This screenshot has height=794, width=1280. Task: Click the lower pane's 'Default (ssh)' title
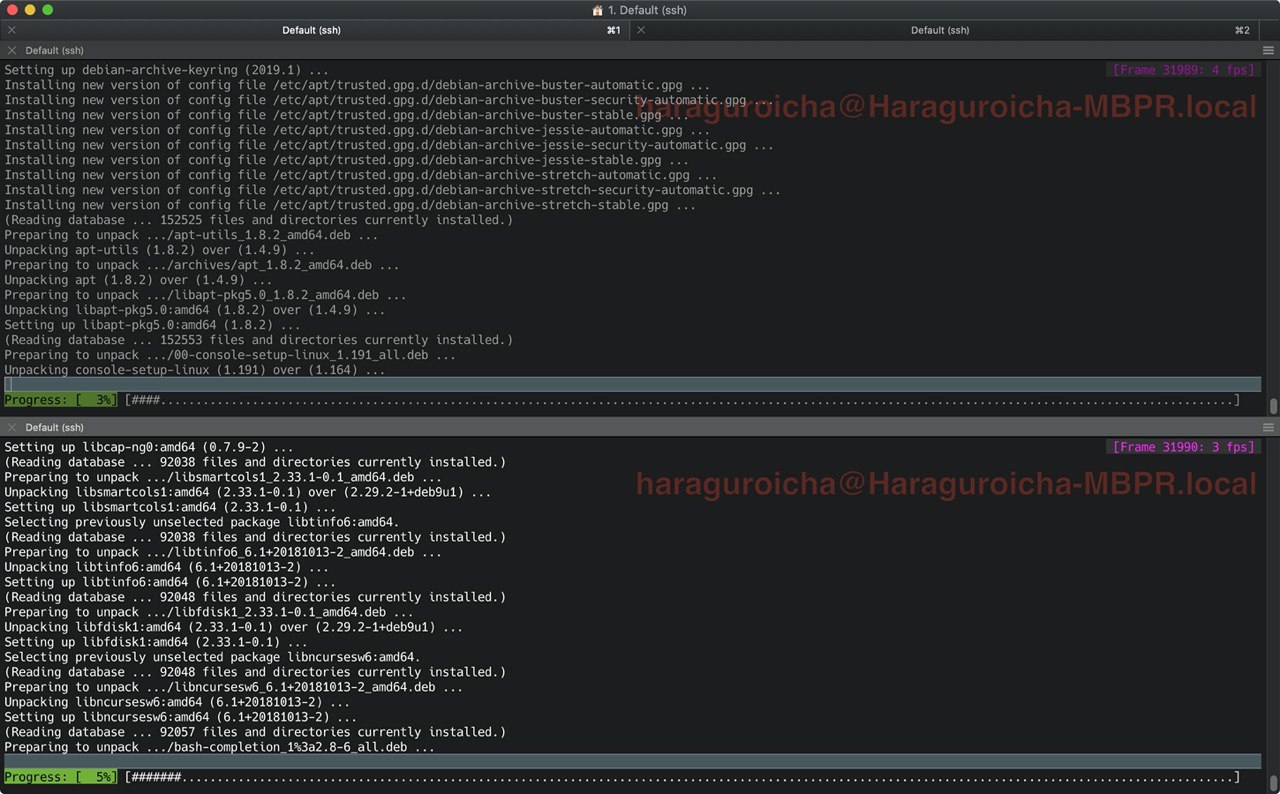(54, 427)
